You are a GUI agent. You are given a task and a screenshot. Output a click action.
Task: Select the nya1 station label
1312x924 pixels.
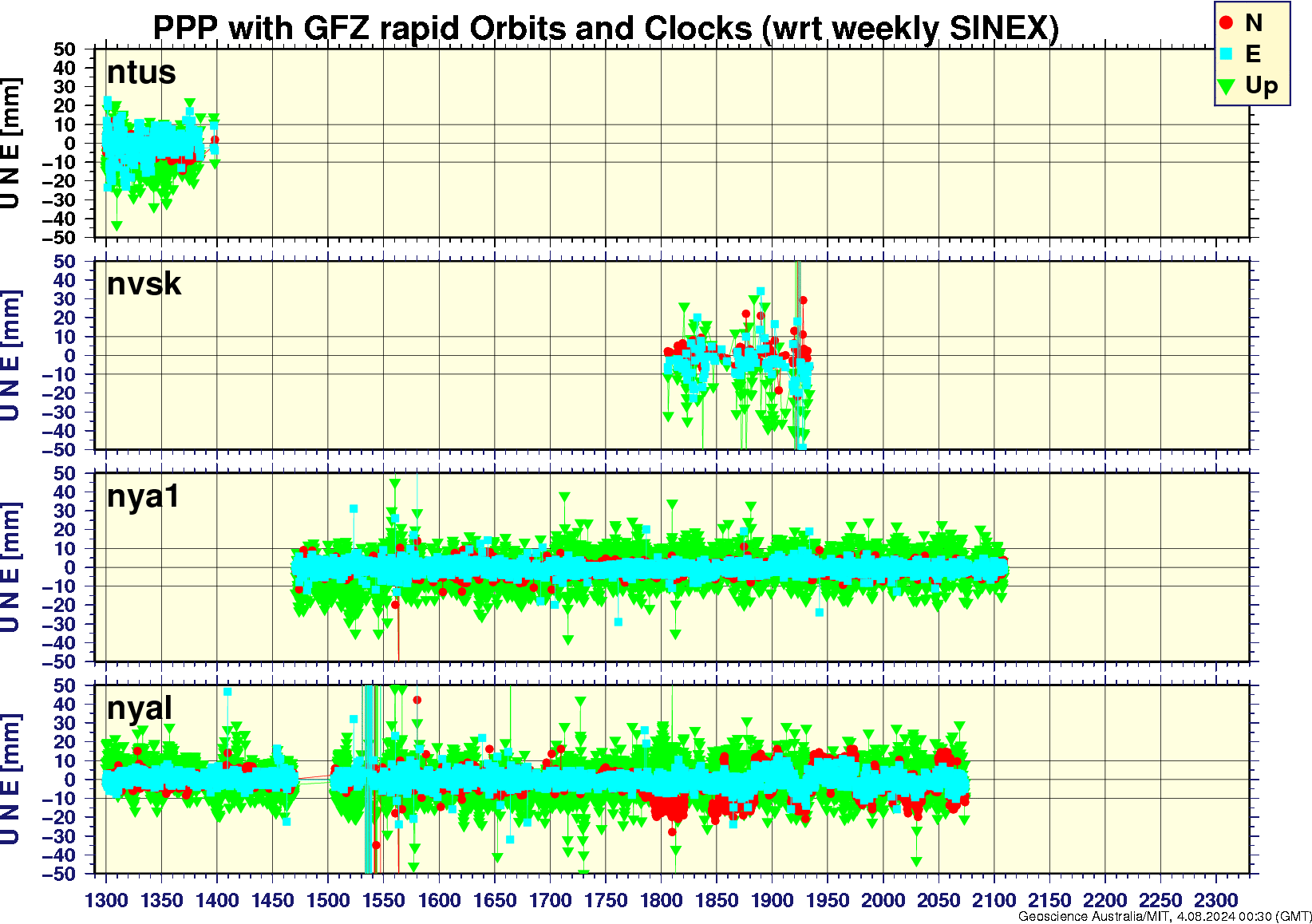144,496
